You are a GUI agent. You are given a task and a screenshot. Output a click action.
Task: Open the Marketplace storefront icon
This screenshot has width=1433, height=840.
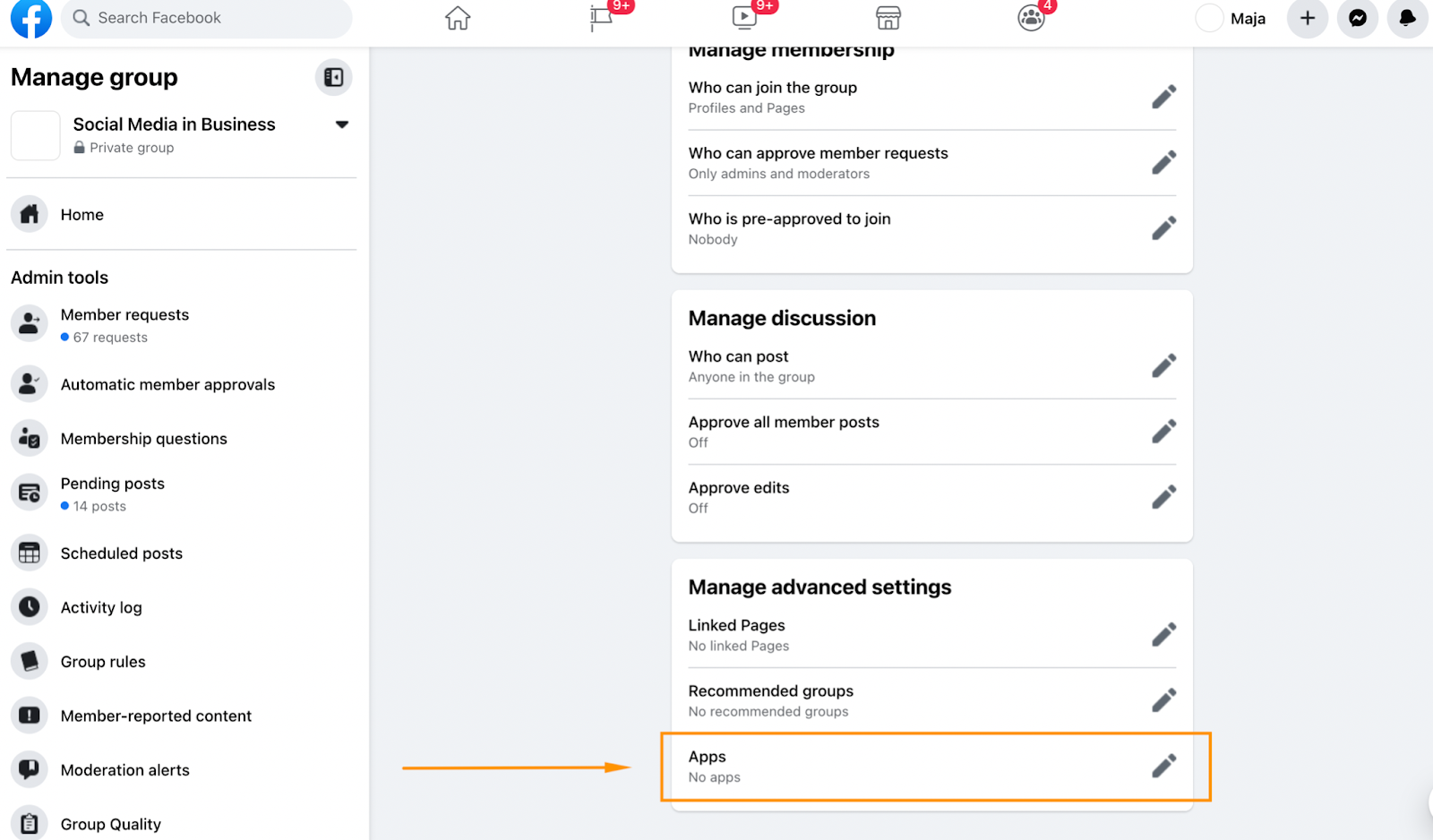tap(888, 18)
